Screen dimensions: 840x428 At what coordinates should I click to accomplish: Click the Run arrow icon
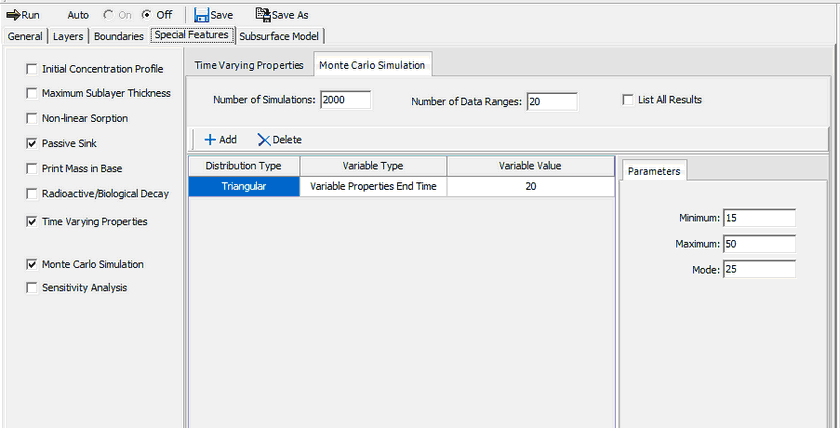click(13, 15)
